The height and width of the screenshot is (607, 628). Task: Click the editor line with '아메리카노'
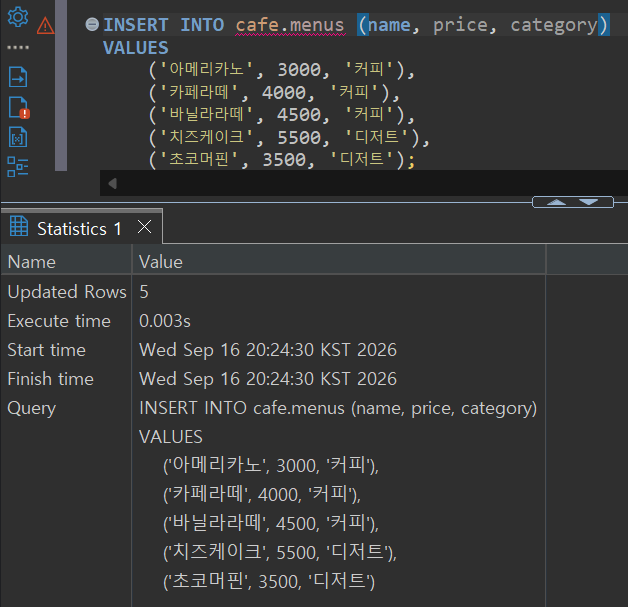tap(281, 70)
